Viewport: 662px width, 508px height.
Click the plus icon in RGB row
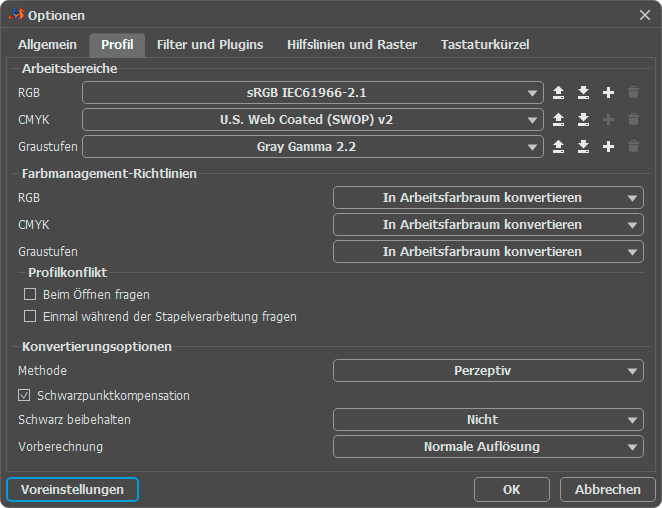point(608,92)
